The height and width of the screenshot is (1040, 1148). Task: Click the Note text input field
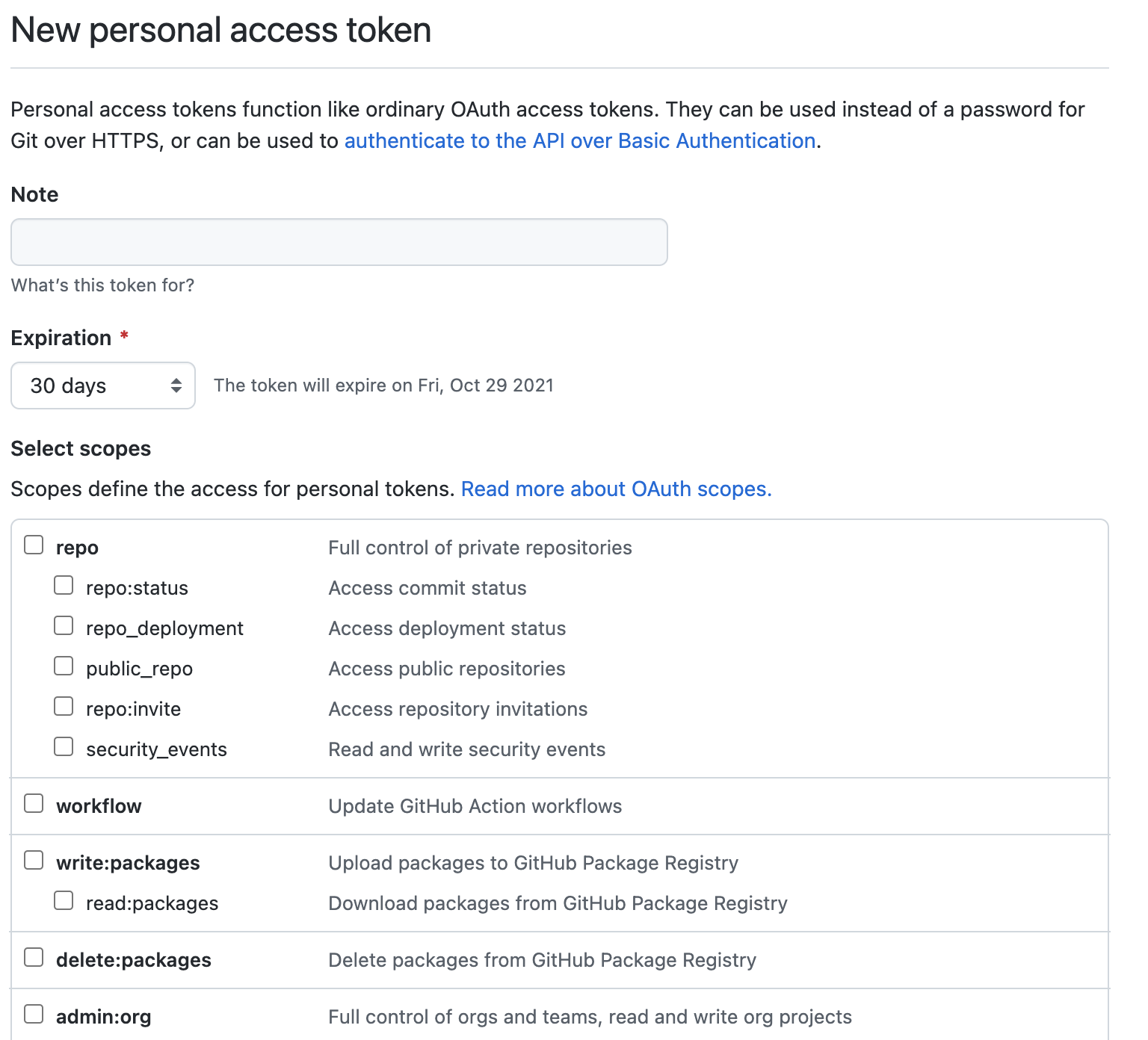tap(339, 242)
